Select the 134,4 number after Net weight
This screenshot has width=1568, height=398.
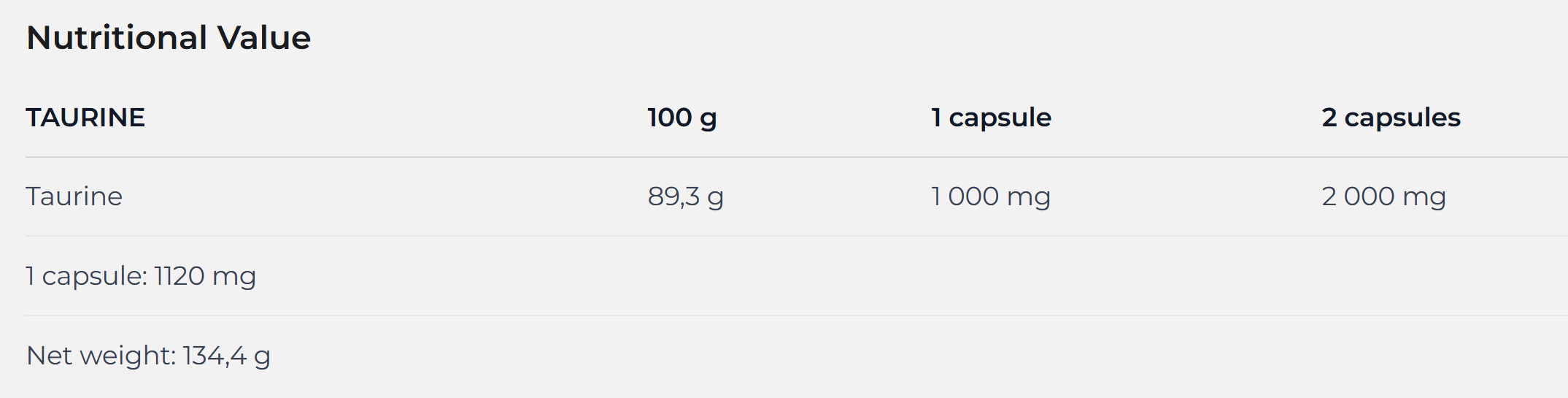[x=215, y=356]
